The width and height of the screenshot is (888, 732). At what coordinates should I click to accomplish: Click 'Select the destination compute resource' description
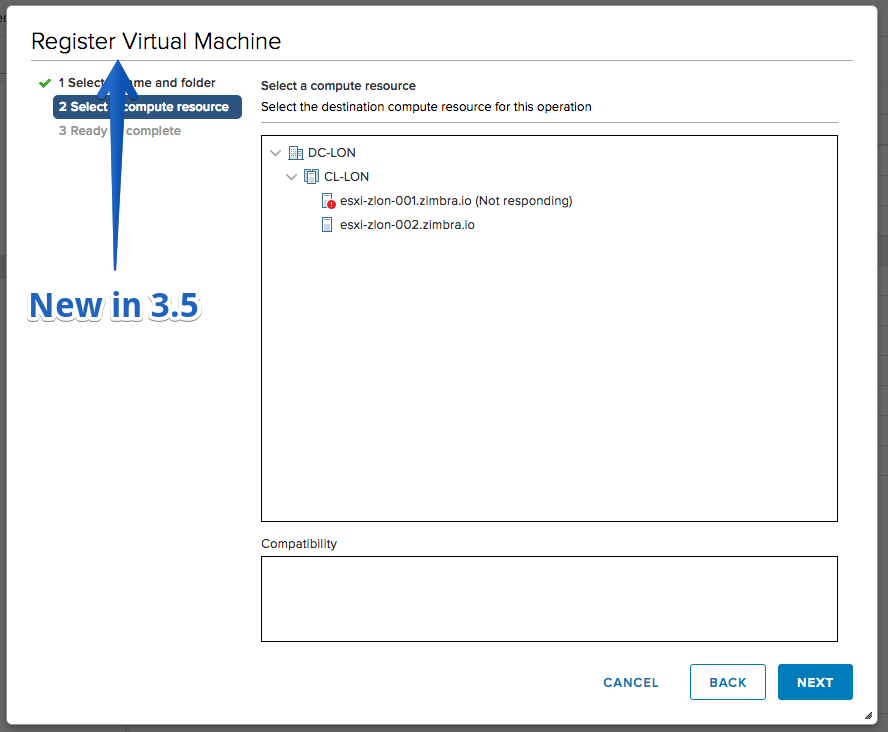click(426, 107)
